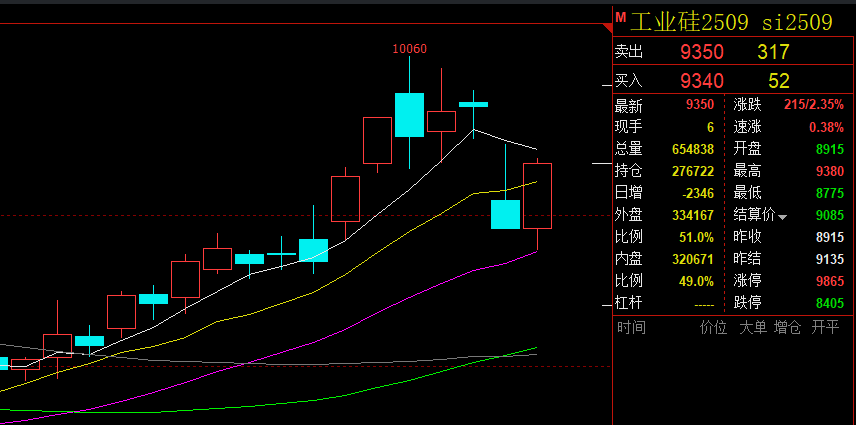Click the 内盘 比例 value 49.0%
Image resolution: width=856 pixels, height=425 pixels.
point(698,281)
